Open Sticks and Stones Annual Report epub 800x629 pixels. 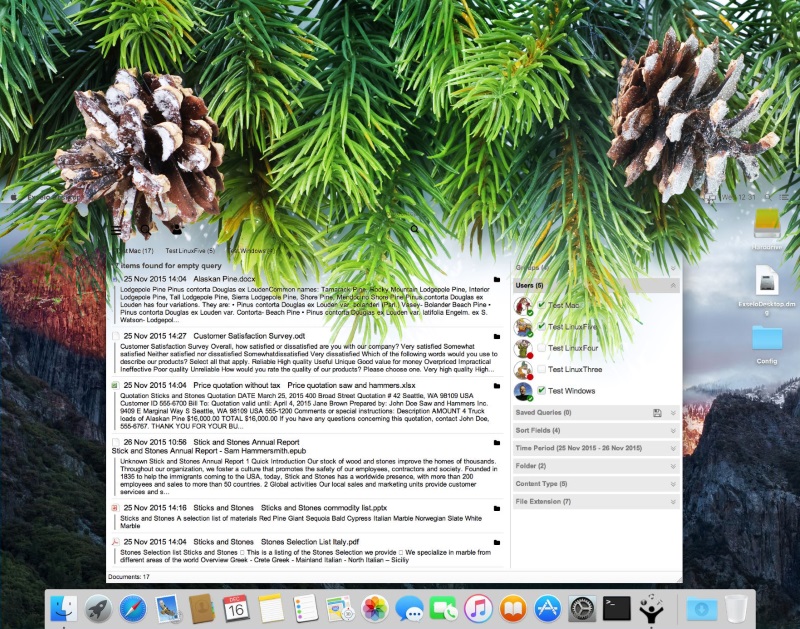209,451
